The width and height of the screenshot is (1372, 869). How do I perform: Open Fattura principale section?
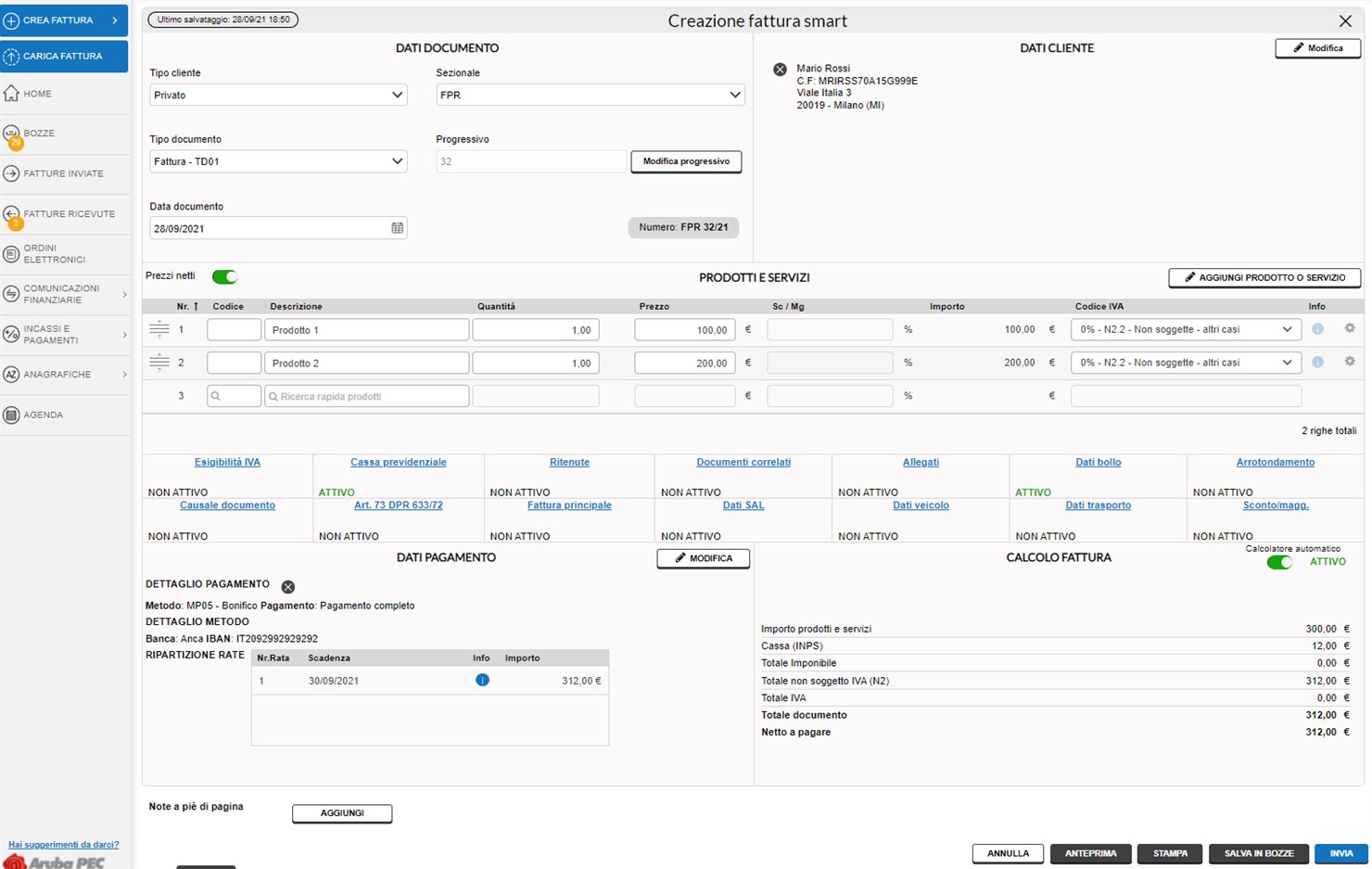pyautogui.click(x=569, y=505)
